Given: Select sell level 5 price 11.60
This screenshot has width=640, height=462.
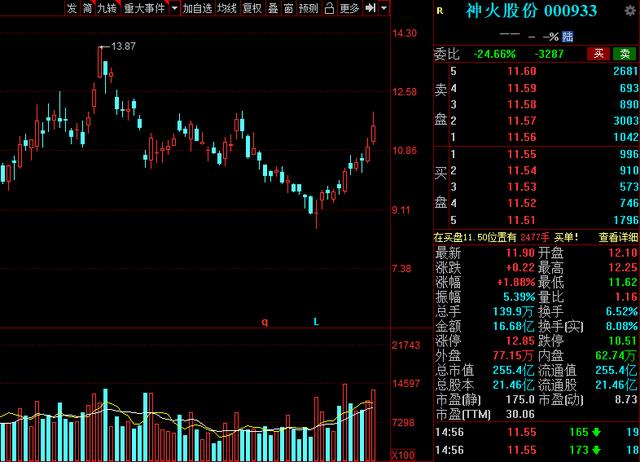Looking at the screenshot, I should pos(522,71).
